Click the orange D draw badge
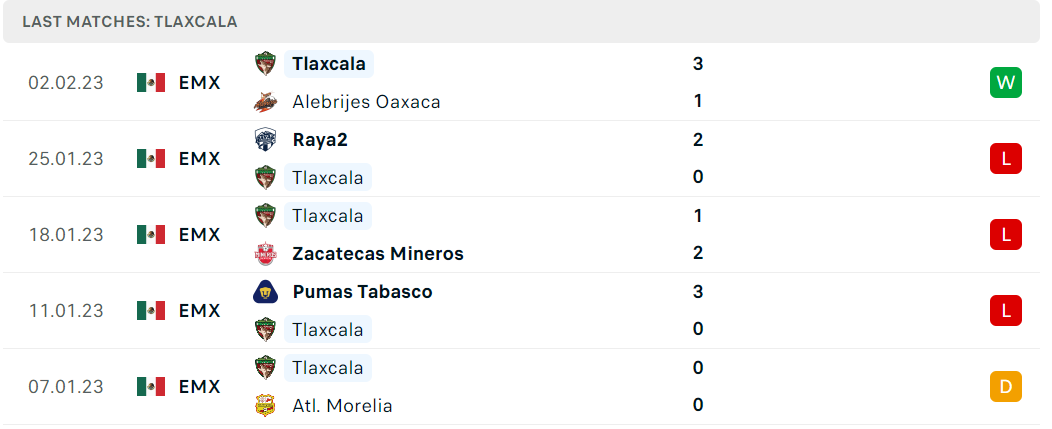The image size is (1052, 429). tap(1005, 387)
